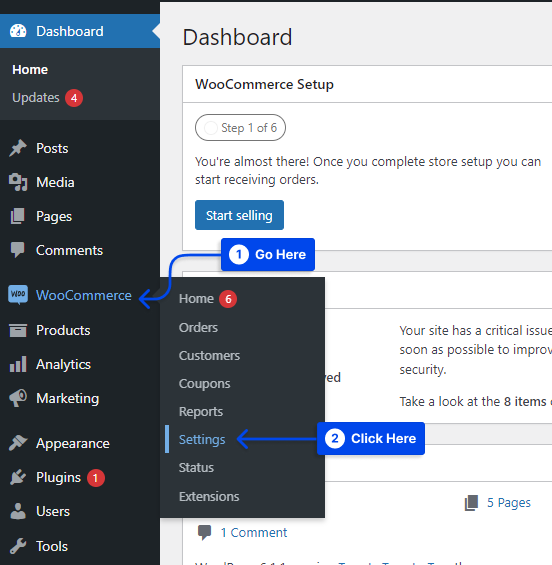Click the red 6 badge next to Home
This screenshot has height=565, width=552.
[228, 299]
